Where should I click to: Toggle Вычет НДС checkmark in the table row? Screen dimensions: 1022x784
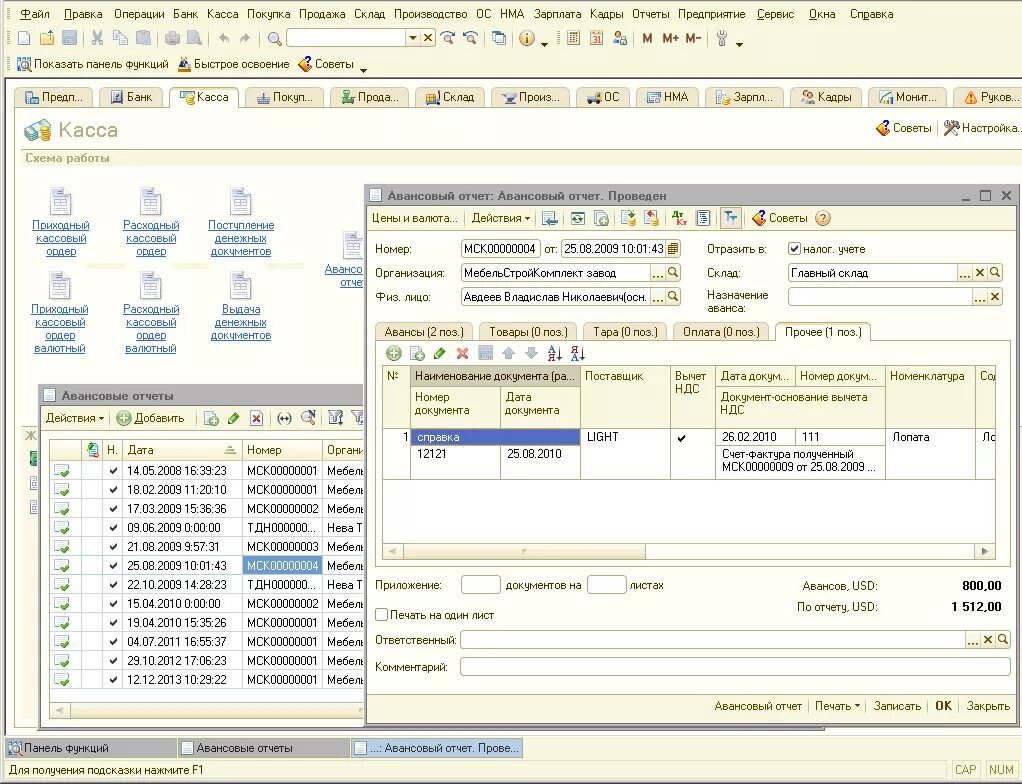tap(682, 438)
